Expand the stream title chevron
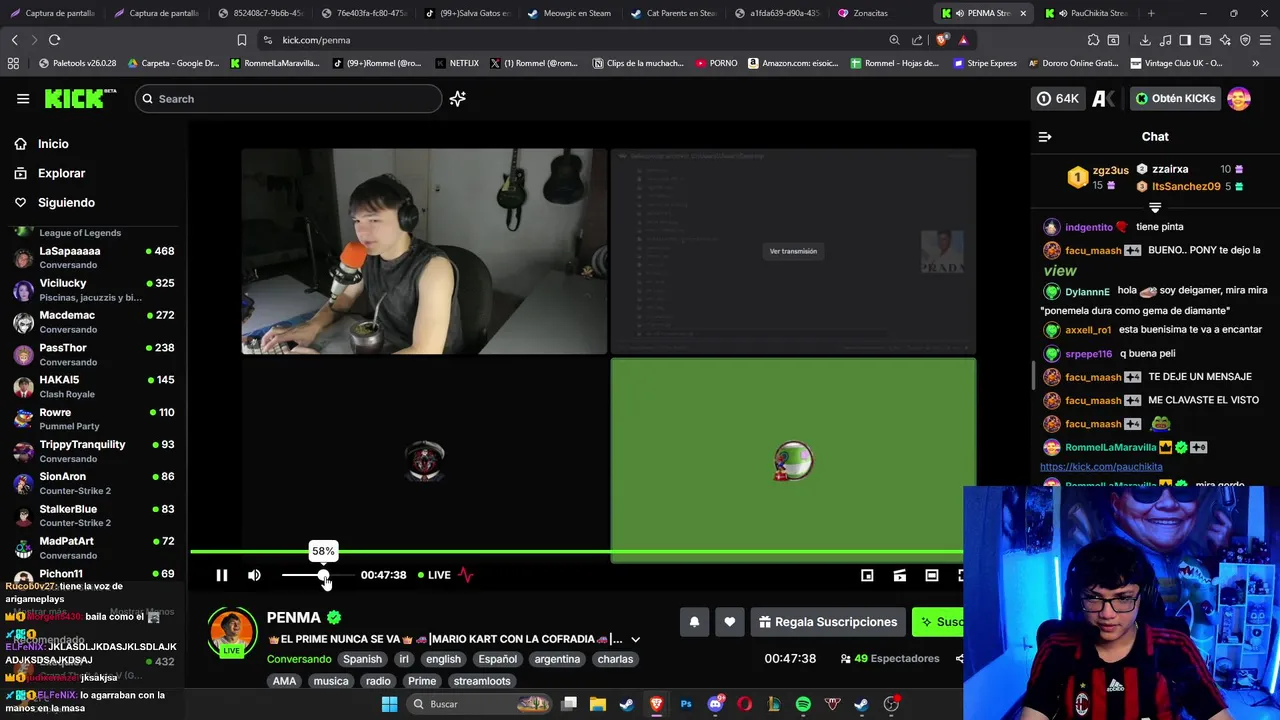Image resolution: width=1280 pixels, height=720 pixels. (635, 639)
